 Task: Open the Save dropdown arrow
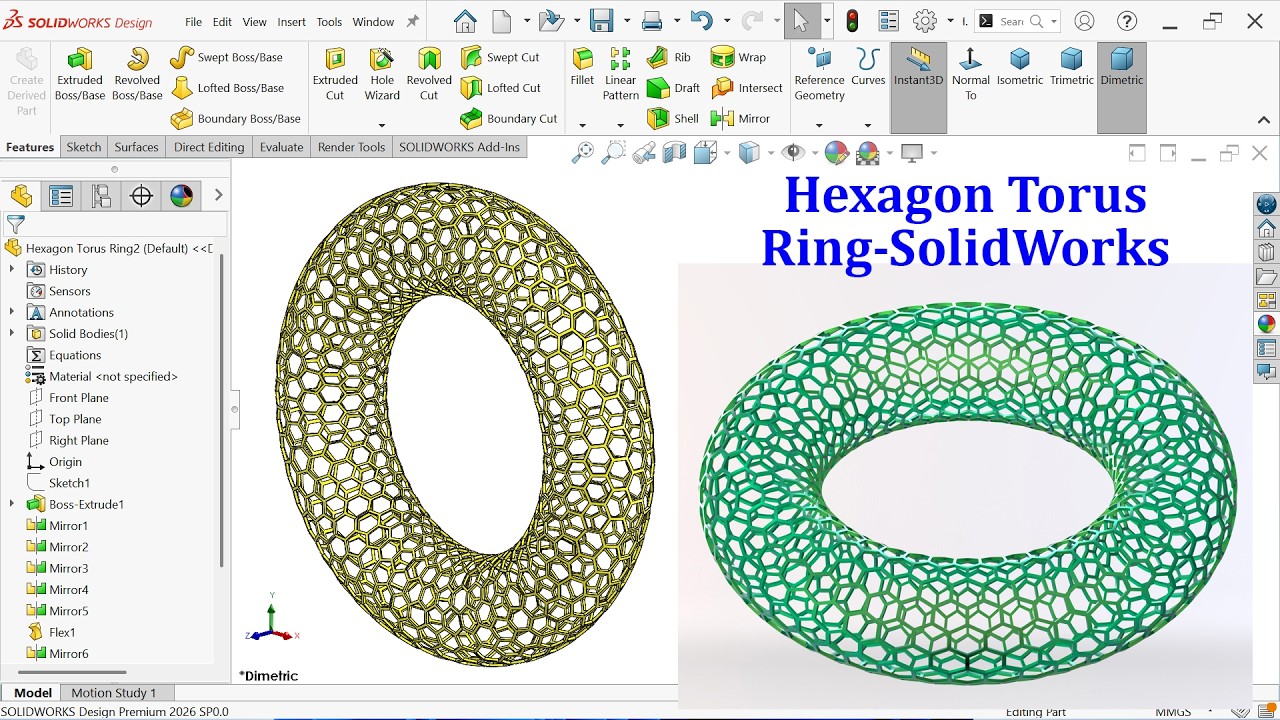pos(626,21)
